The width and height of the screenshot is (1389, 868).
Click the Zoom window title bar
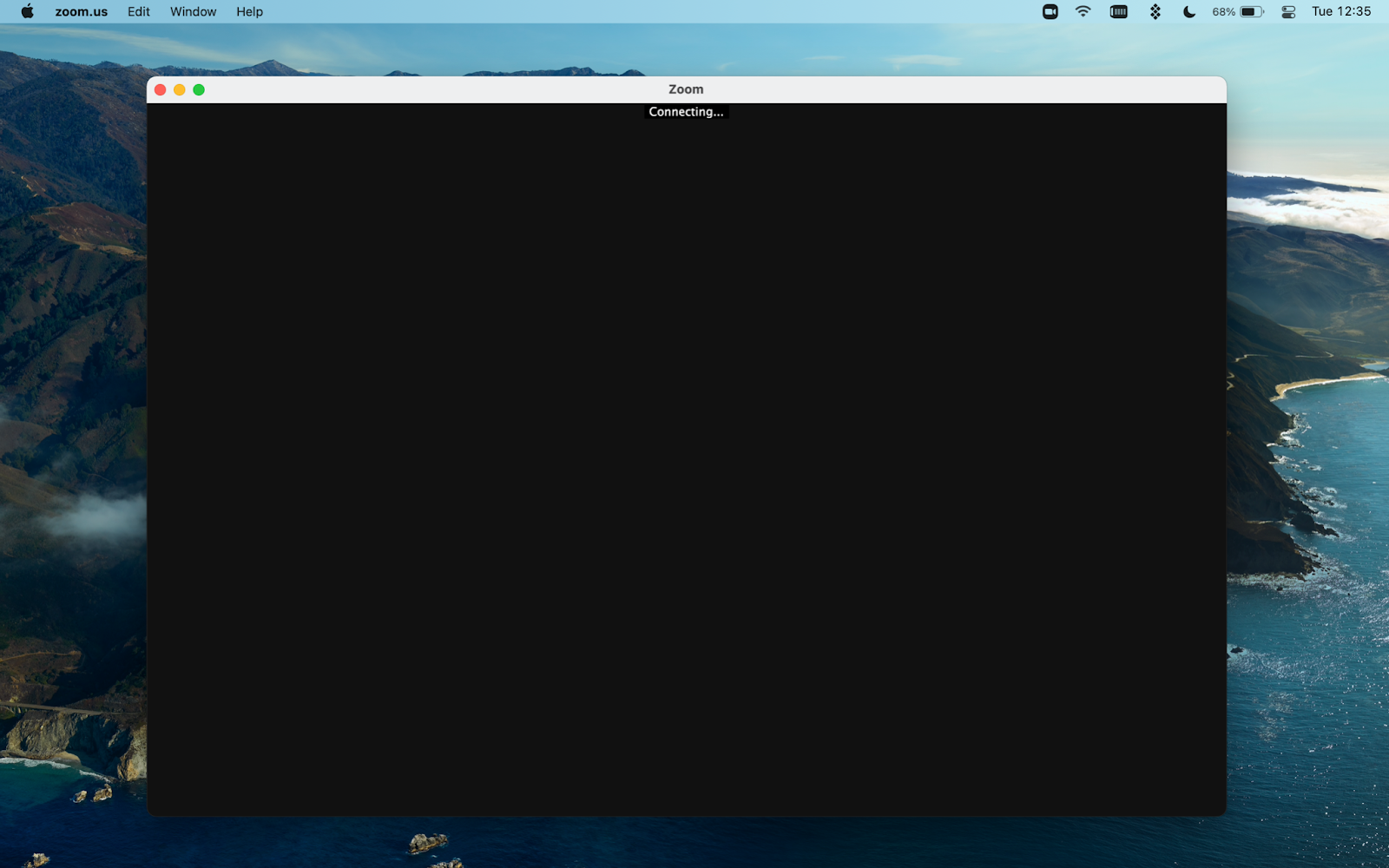(x=685, y=89)
